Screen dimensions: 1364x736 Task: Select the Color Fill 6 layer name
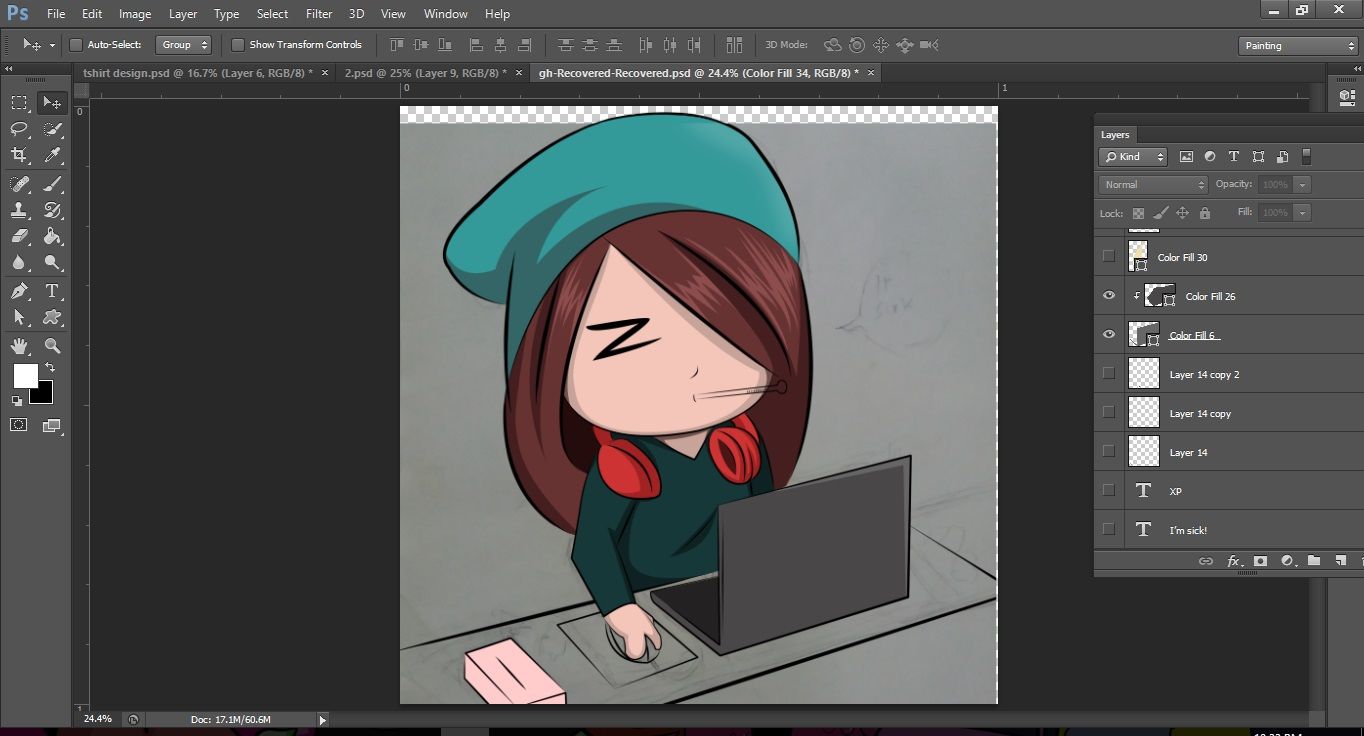(x=1193, y=336)
